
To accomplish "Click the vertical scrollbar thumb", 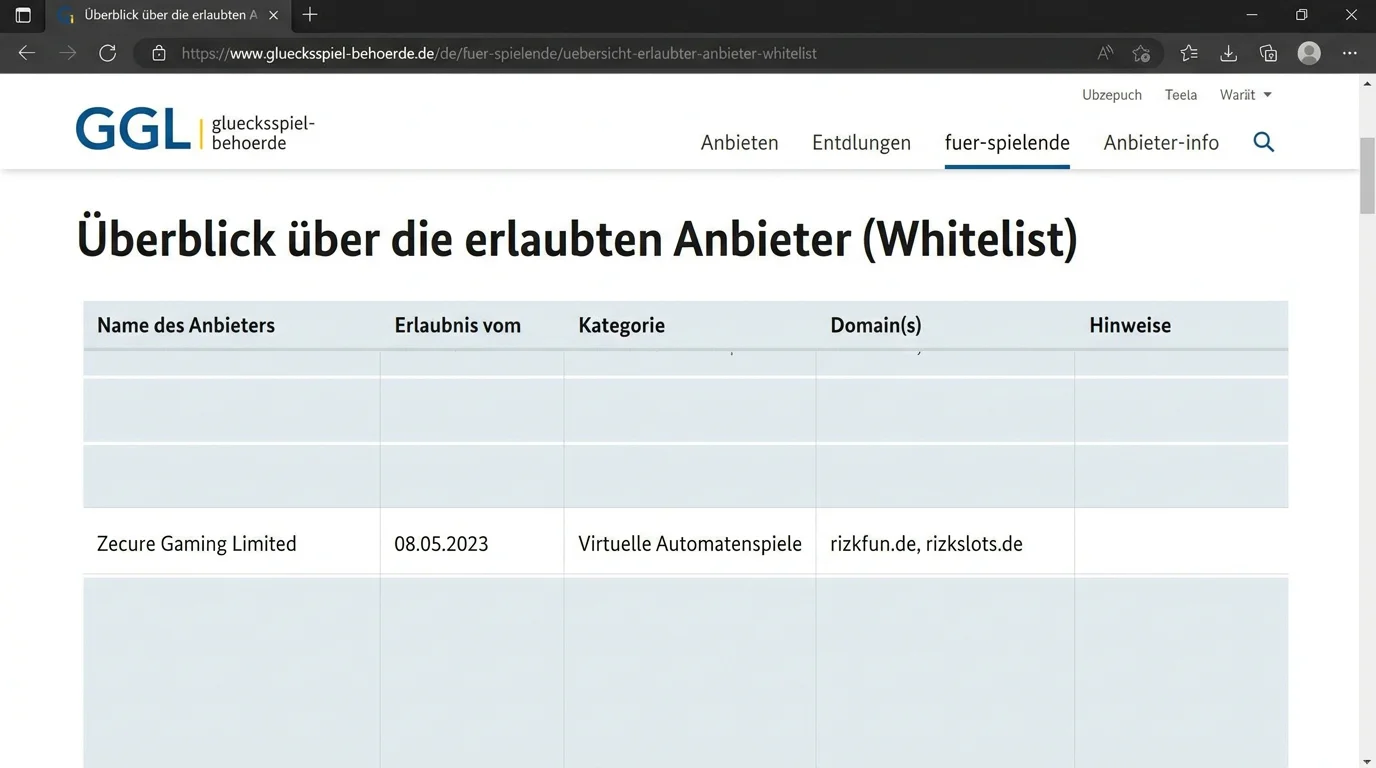I will pyautogui.click(x=1367, y=175).
